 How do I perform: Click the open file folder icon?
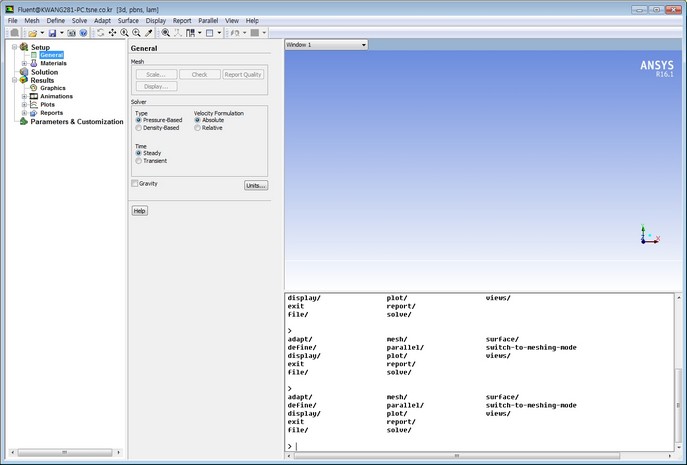point(32,33)
